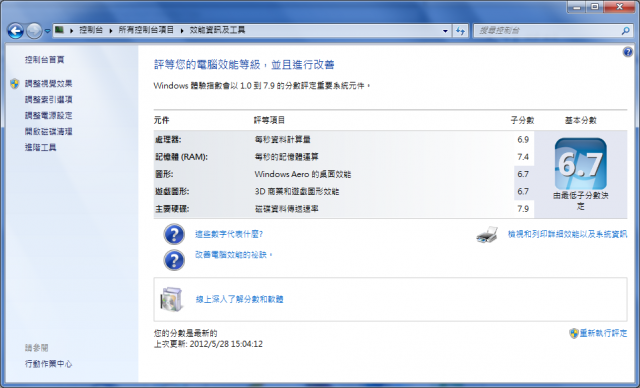The width and height of the screenshot is (640, 388).
Task: Click the 基本分數 column header
Action: 580,120
